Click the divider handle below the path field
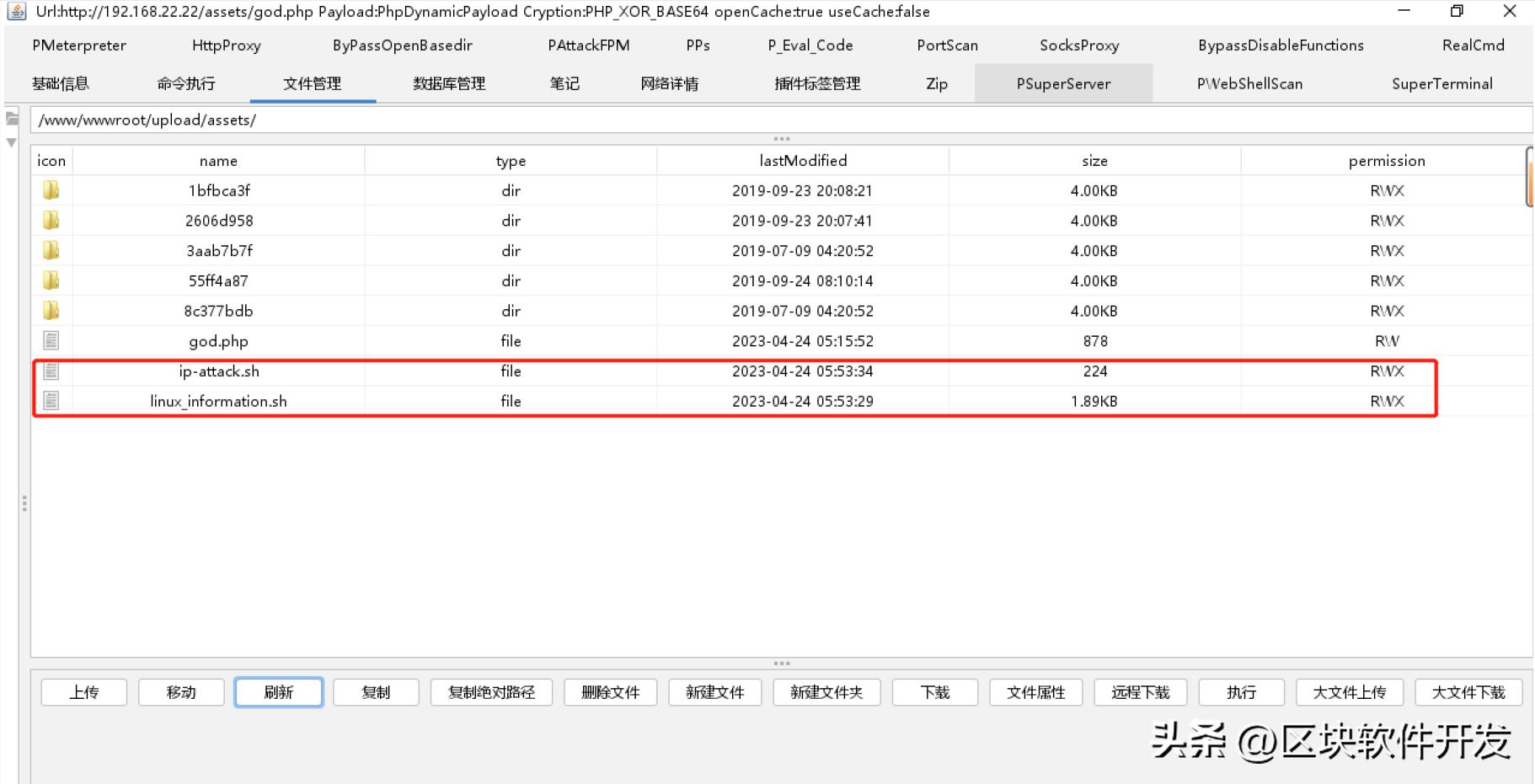Screen dimensions: 1535x784 coord(781,138)
